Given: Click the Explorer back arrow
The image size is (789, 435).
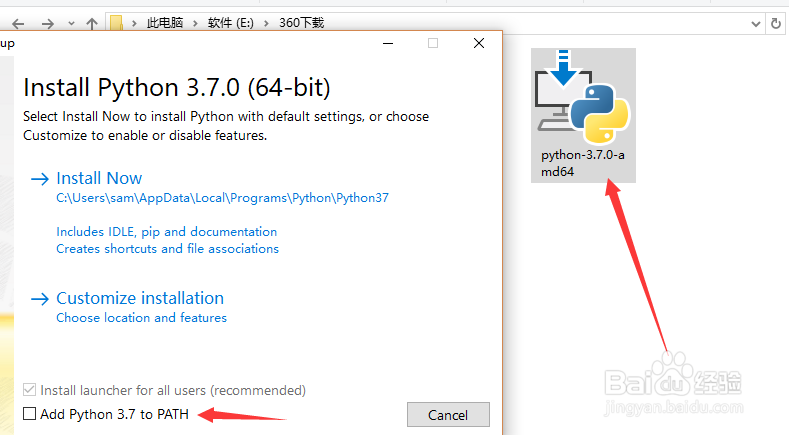Looking at the screenshot, I should coord(17,22).
